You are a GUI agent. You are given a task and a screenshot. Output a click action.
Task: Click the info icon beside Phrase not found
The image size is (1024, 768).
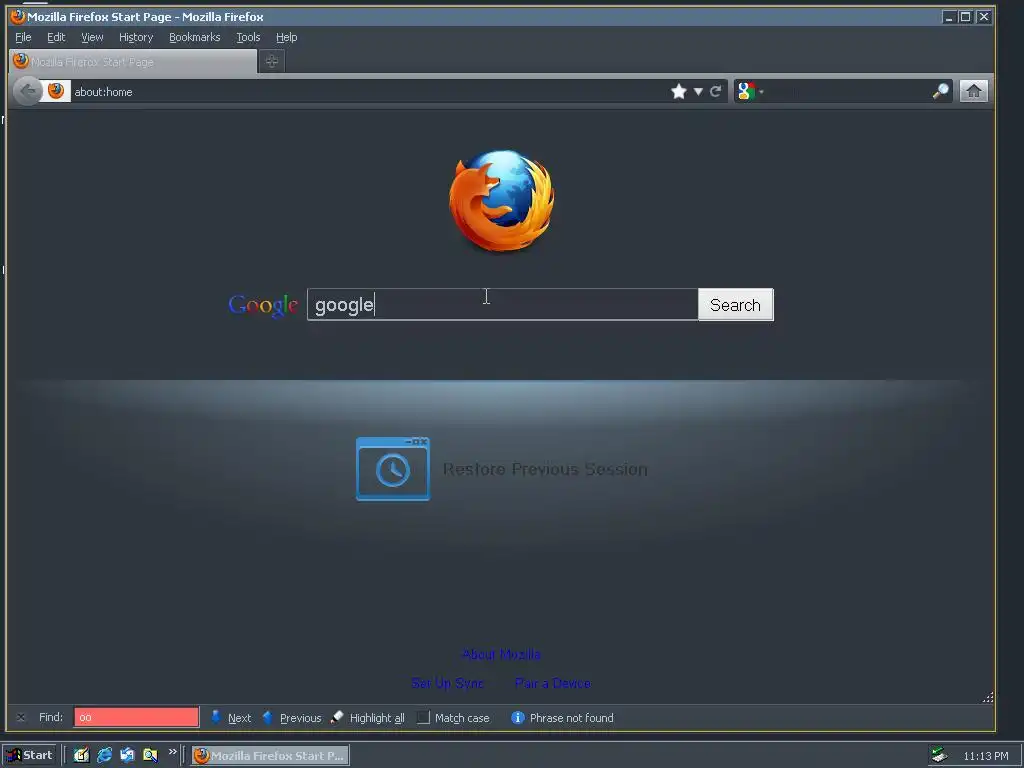[x=517, y=717]
